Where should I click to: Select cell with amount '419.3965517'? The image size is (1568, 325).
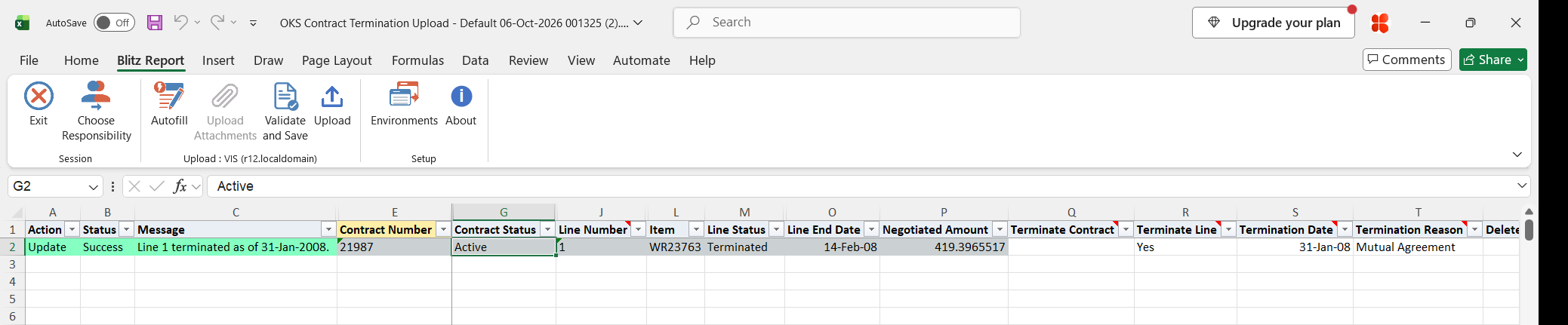point(944,247)
